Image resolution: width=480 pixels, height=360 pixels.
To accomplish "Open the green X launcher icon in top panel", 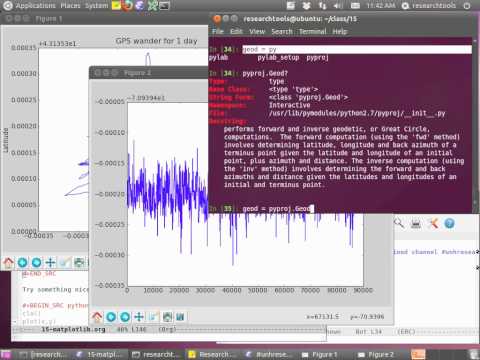I will click(152, 6).
